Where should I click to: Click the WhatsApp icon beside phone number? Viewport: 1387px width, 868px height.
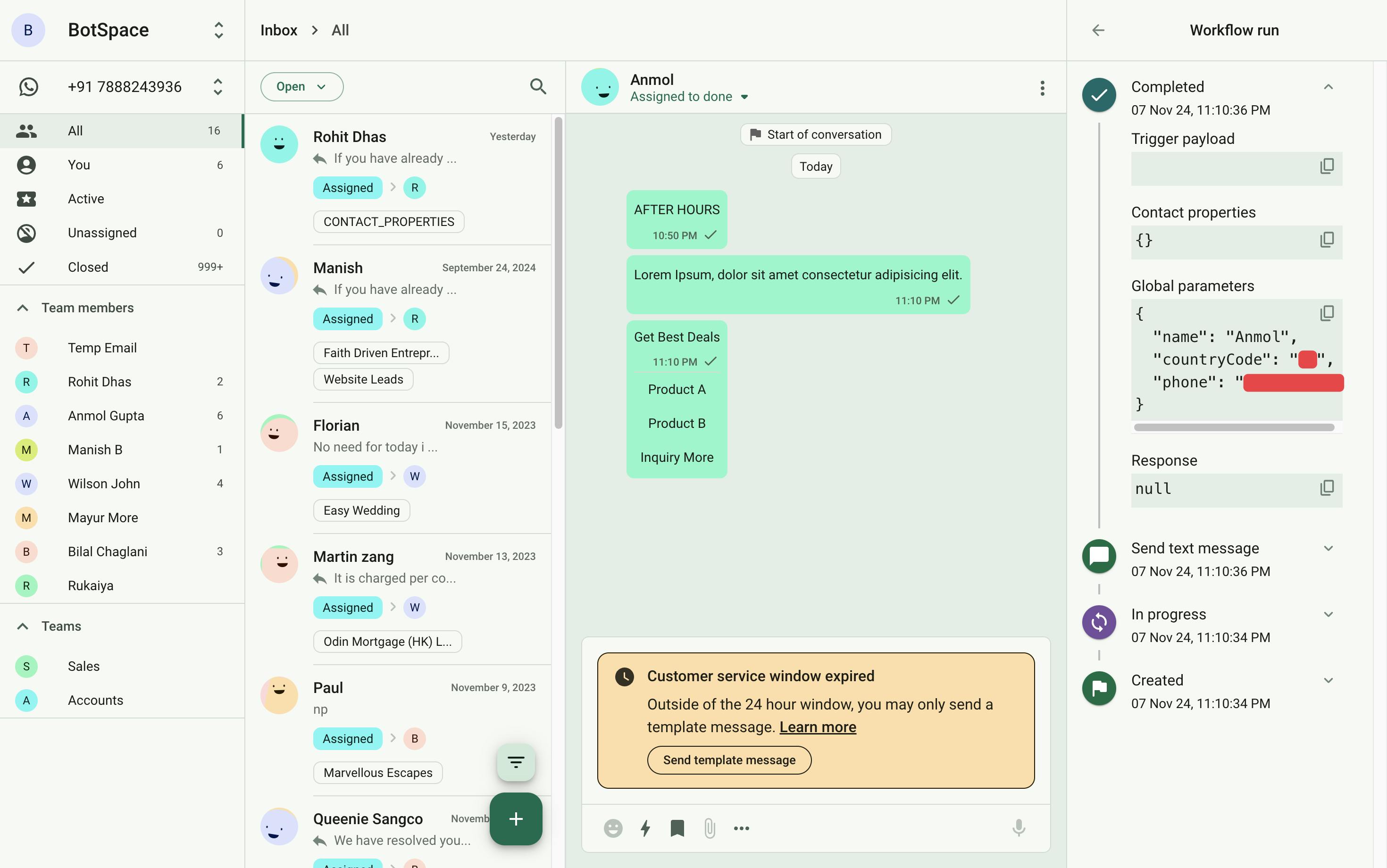[x=28, y=87]
